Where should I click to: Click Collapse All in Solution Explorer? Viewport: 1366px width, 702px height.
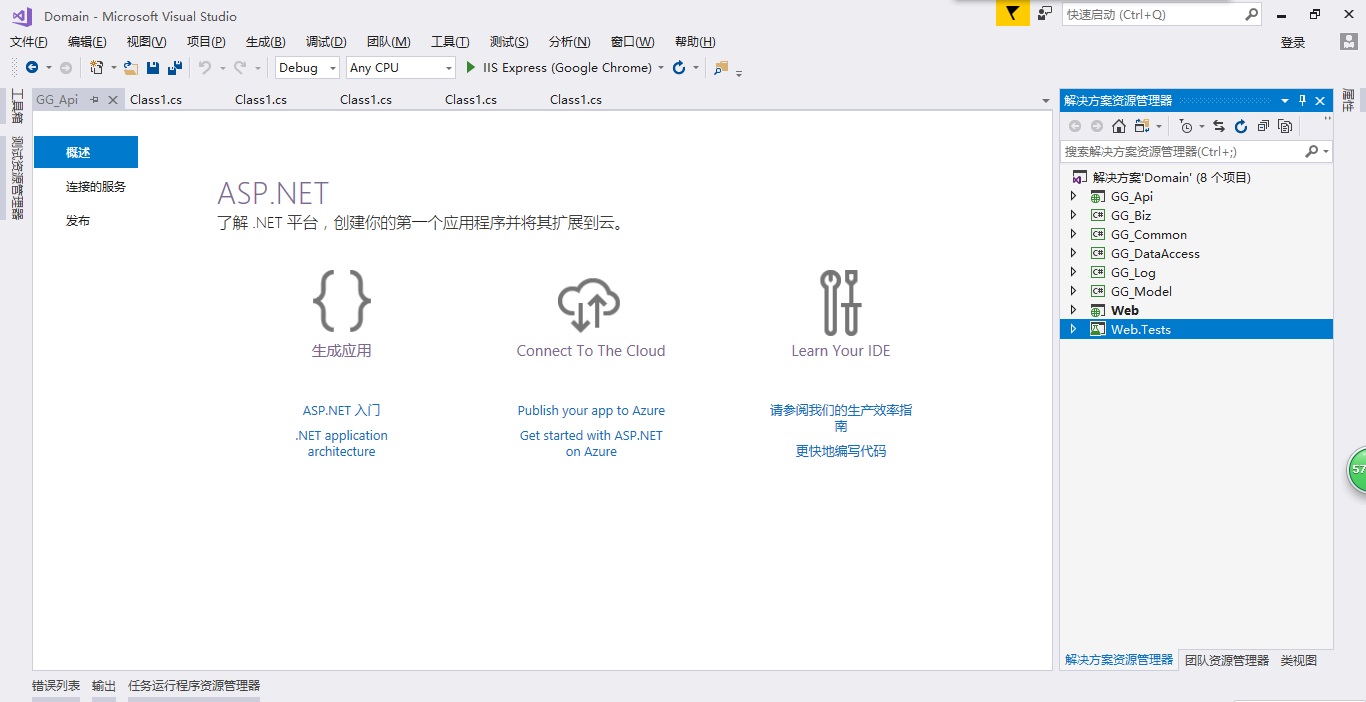pos(1263,126)
